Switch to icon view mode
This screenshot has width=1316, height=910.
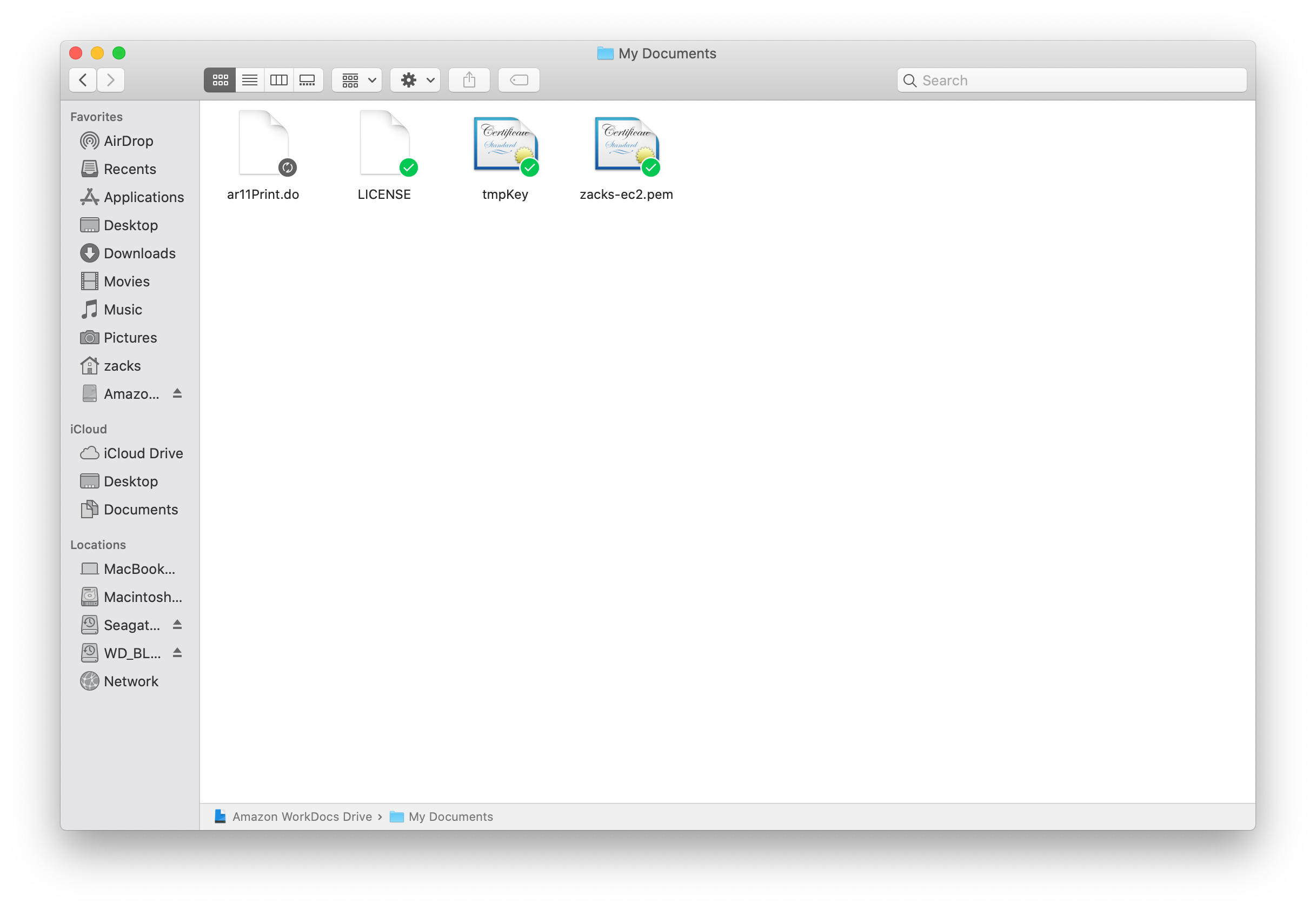tap(220, 80)
